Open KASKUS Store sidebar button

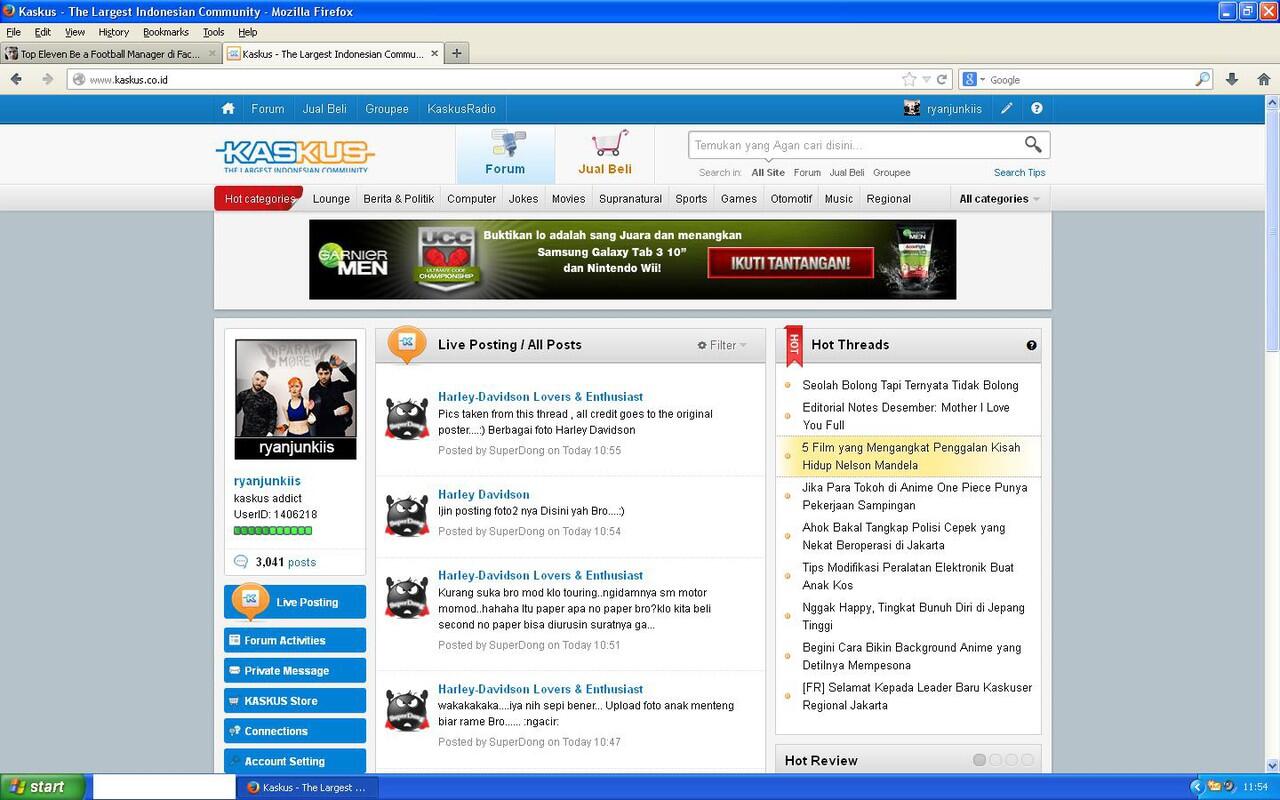coord(295,701)
